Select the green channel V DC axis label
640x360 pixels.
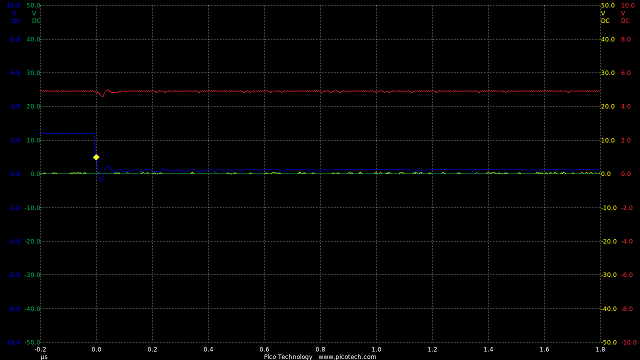(36, 17)
